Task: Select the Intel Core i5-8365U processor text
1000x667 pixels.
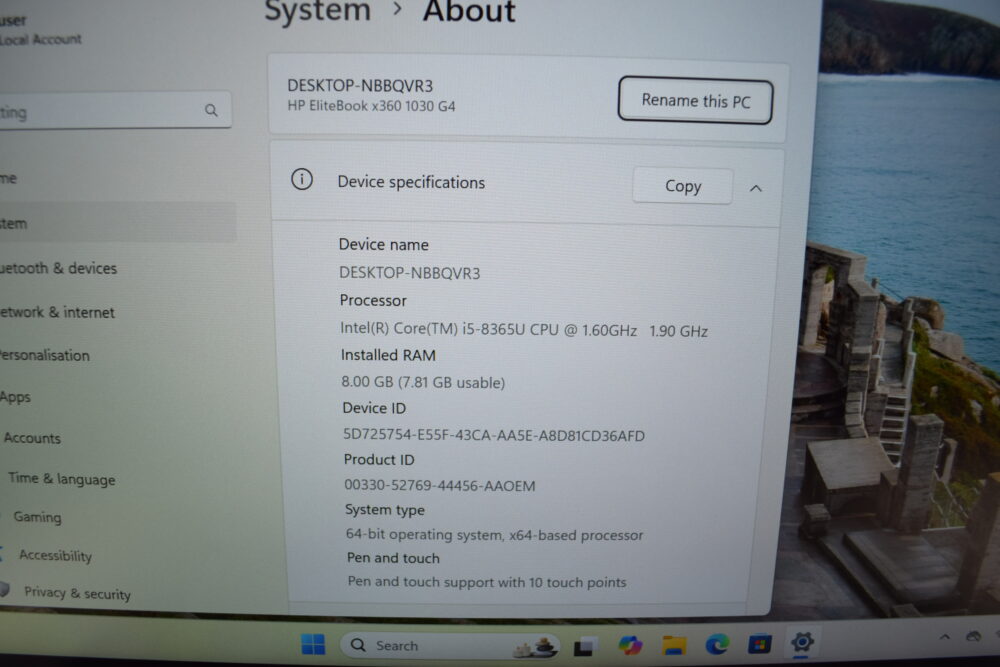Action: coord(524,330)
